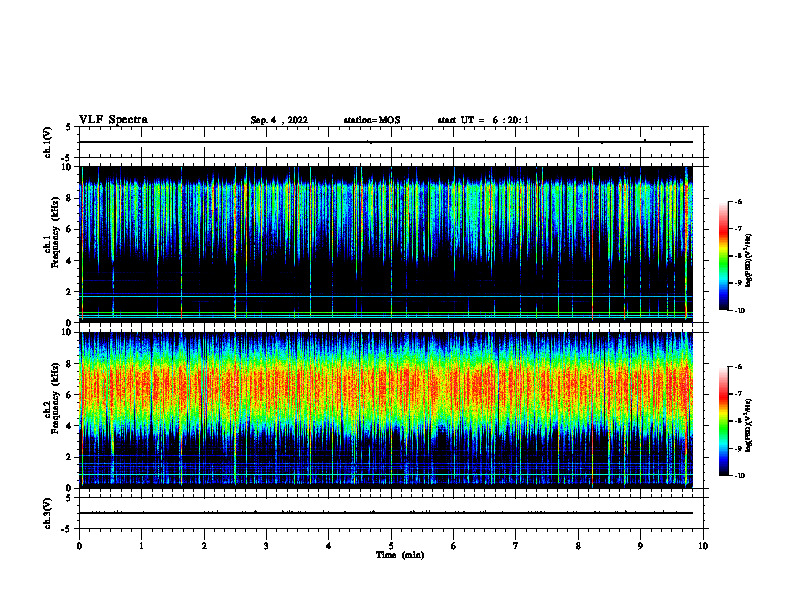The height and width of the screenshot is (612, 792).
Task: Click the "8" kHz tick on ch.2 spectrogram
Action: 69,364
